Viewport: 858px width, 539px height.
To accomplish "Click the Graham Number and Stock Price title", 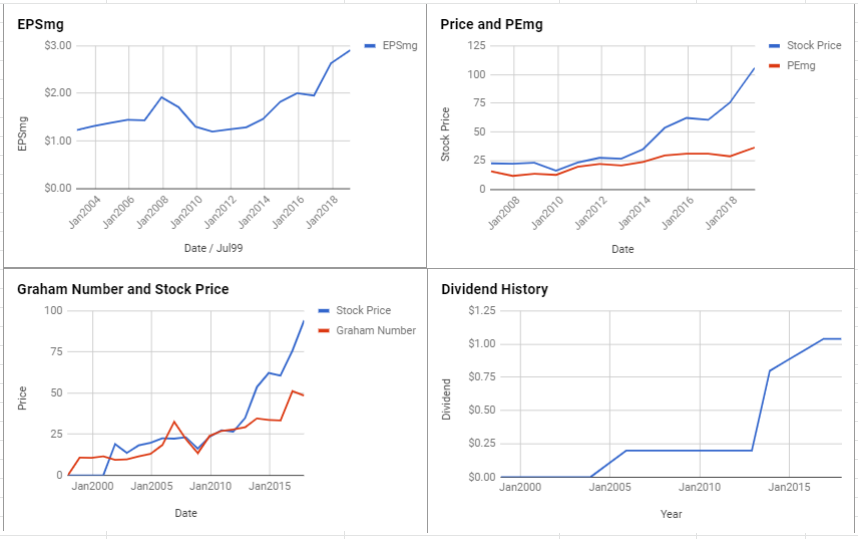I will (x=123, y=289).
